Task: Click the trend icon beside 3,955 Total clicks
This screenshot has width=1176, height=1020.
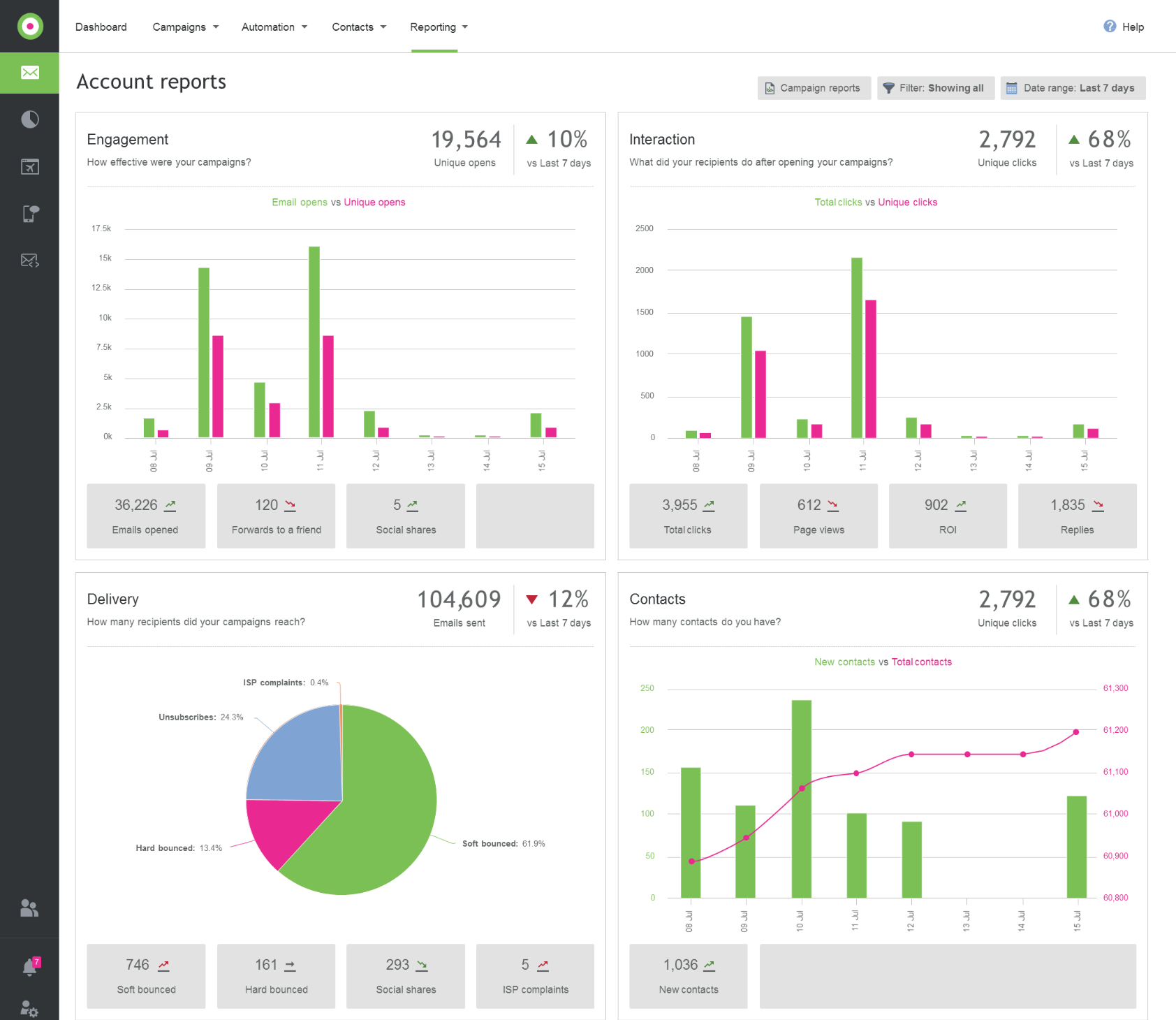Action: coord(709,505)
